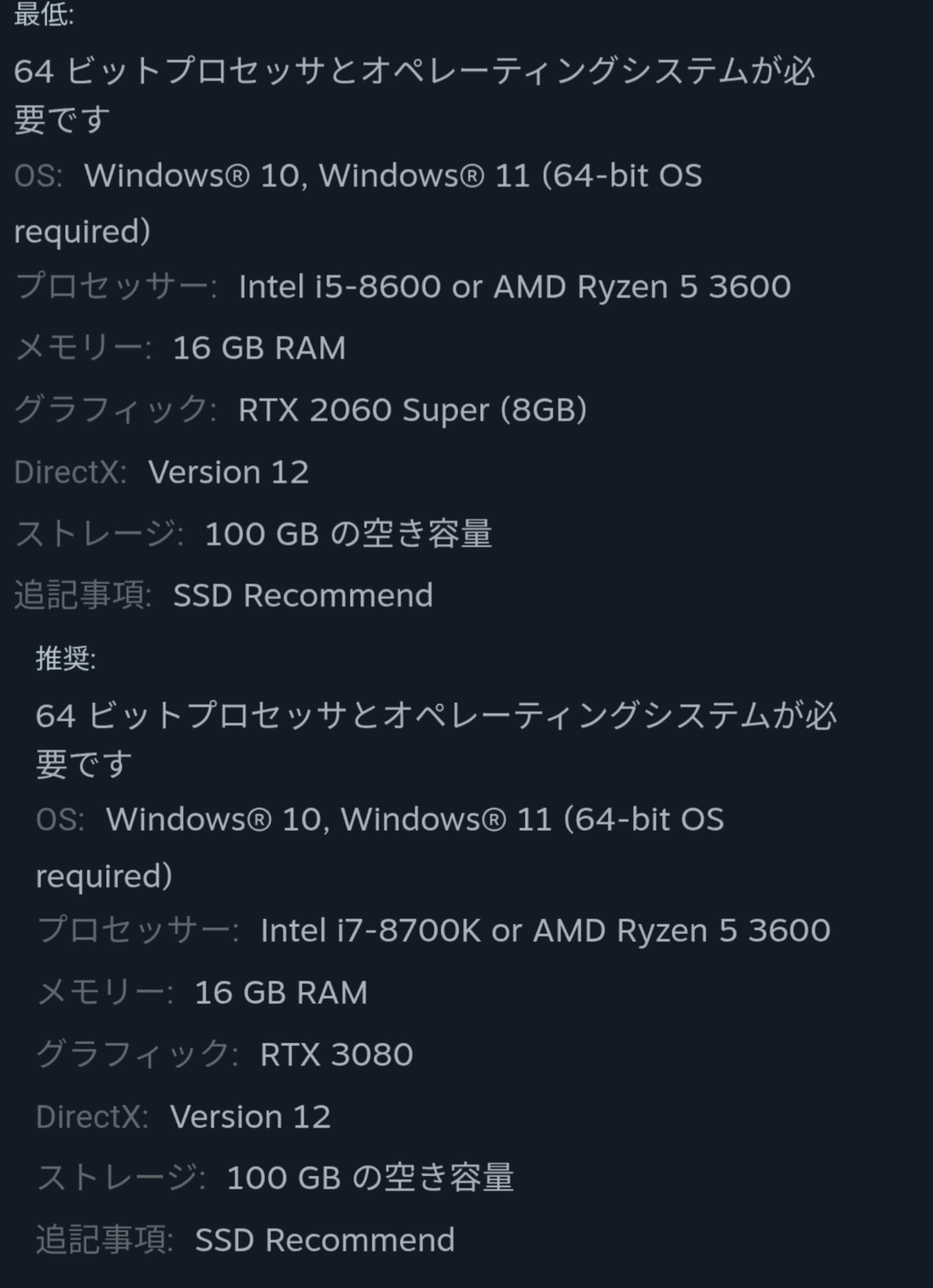
Task: Select Version 12 in recommended section
Action: [250, 1117]
